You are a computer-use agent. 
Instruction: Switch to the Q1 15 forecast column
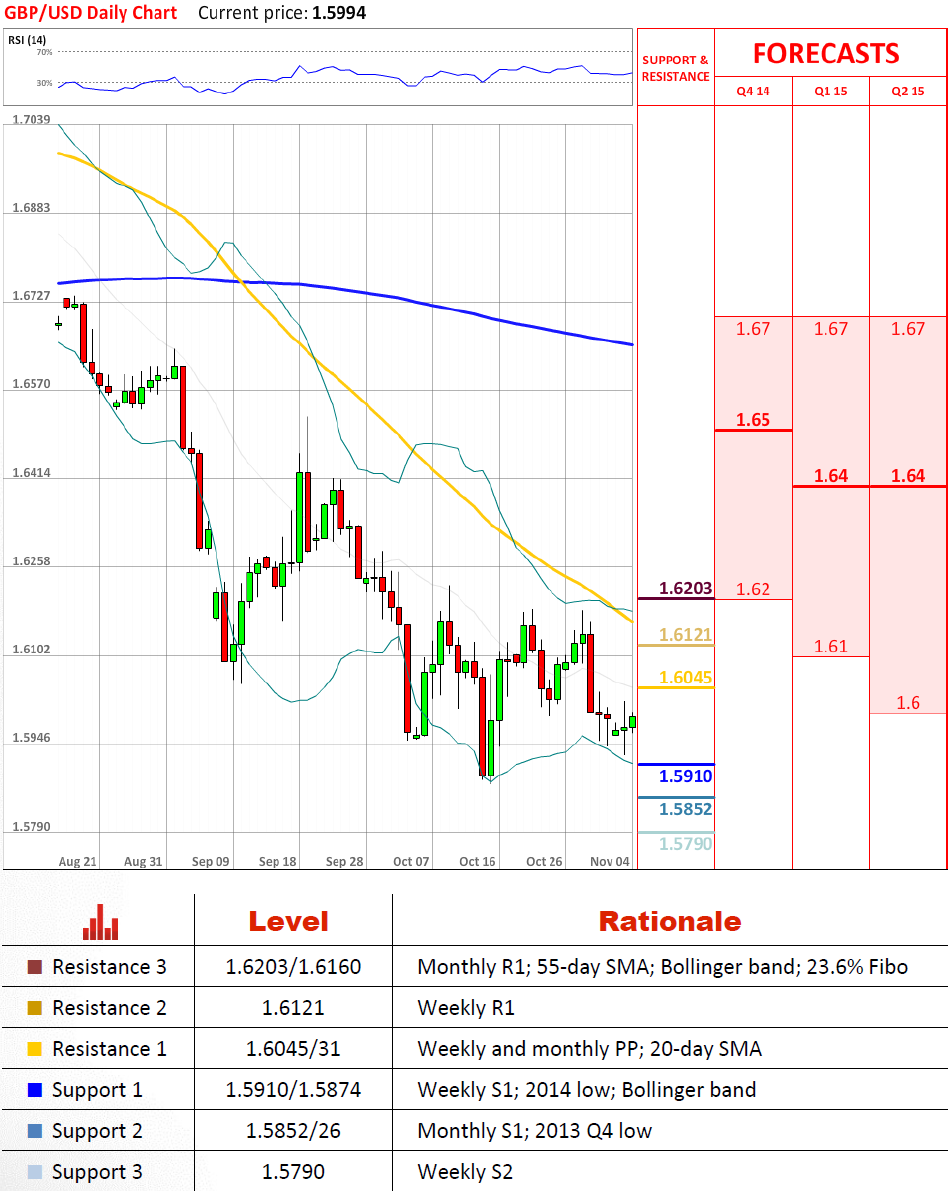point(830,91)
